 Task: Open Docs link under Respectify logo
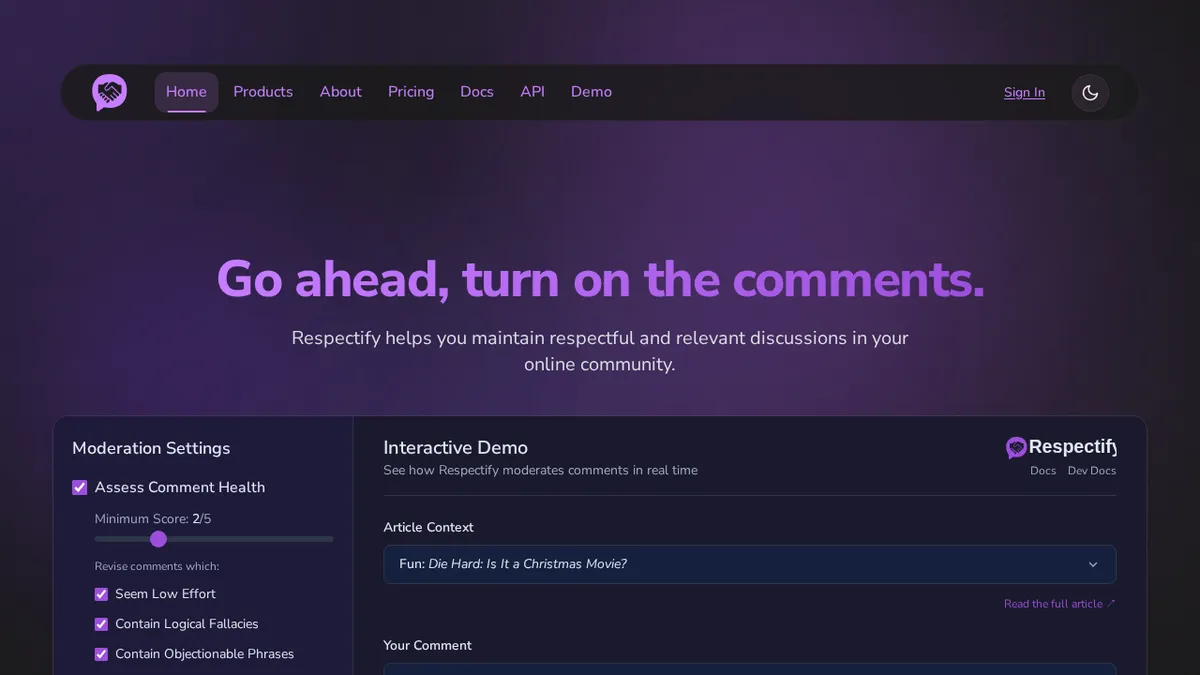(1043, 471)
